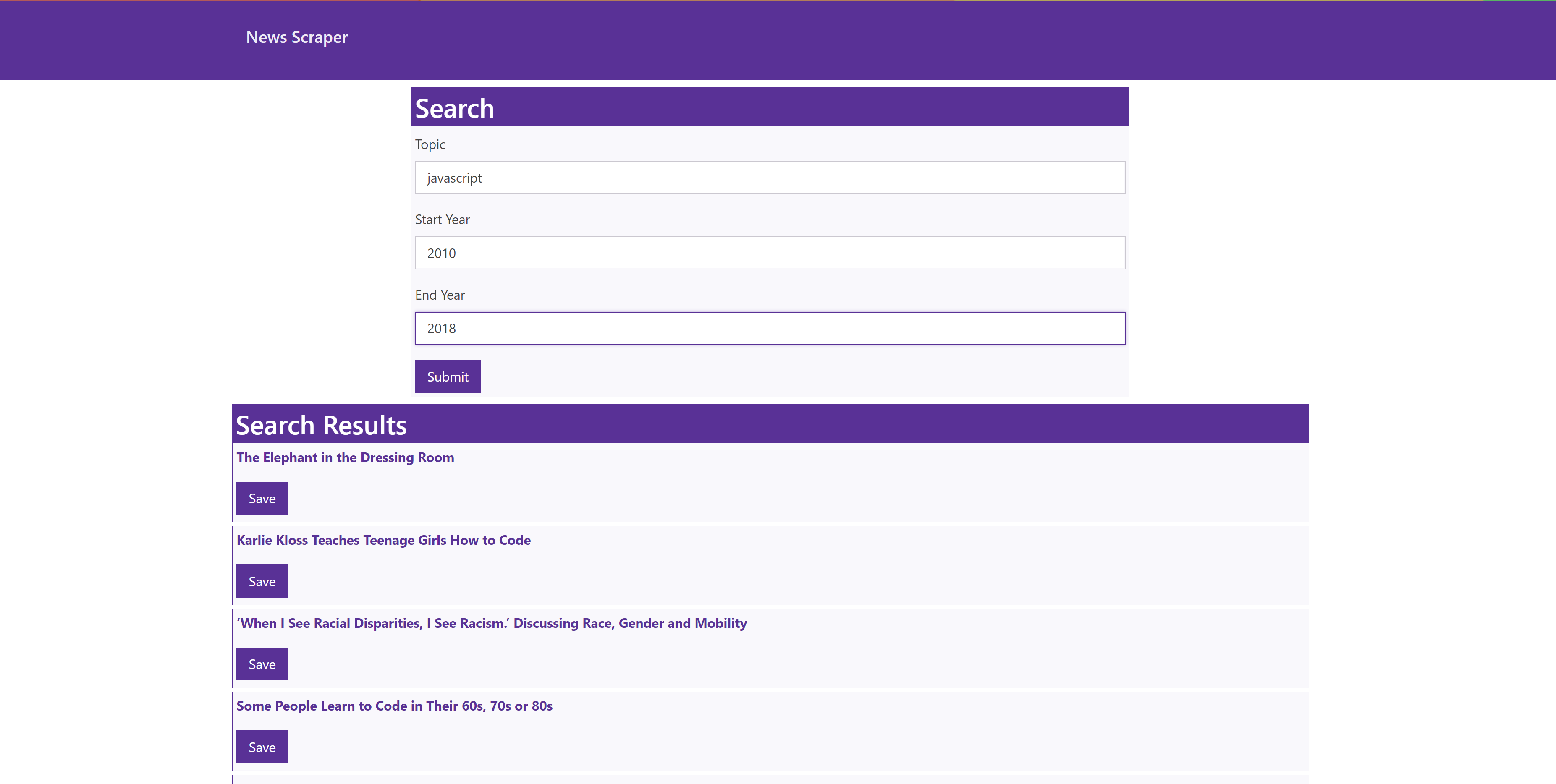Click the Search Results heading
Screen dimensions: 1556x784
click(321, 425)
